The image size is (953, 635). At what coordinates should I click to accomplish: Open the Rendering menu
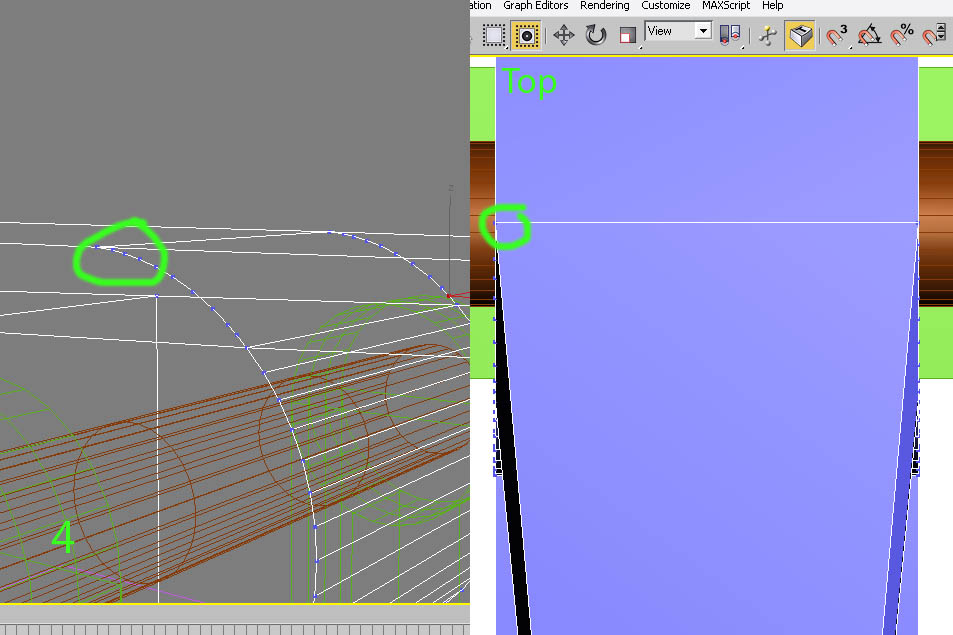(x=605, y=5)
